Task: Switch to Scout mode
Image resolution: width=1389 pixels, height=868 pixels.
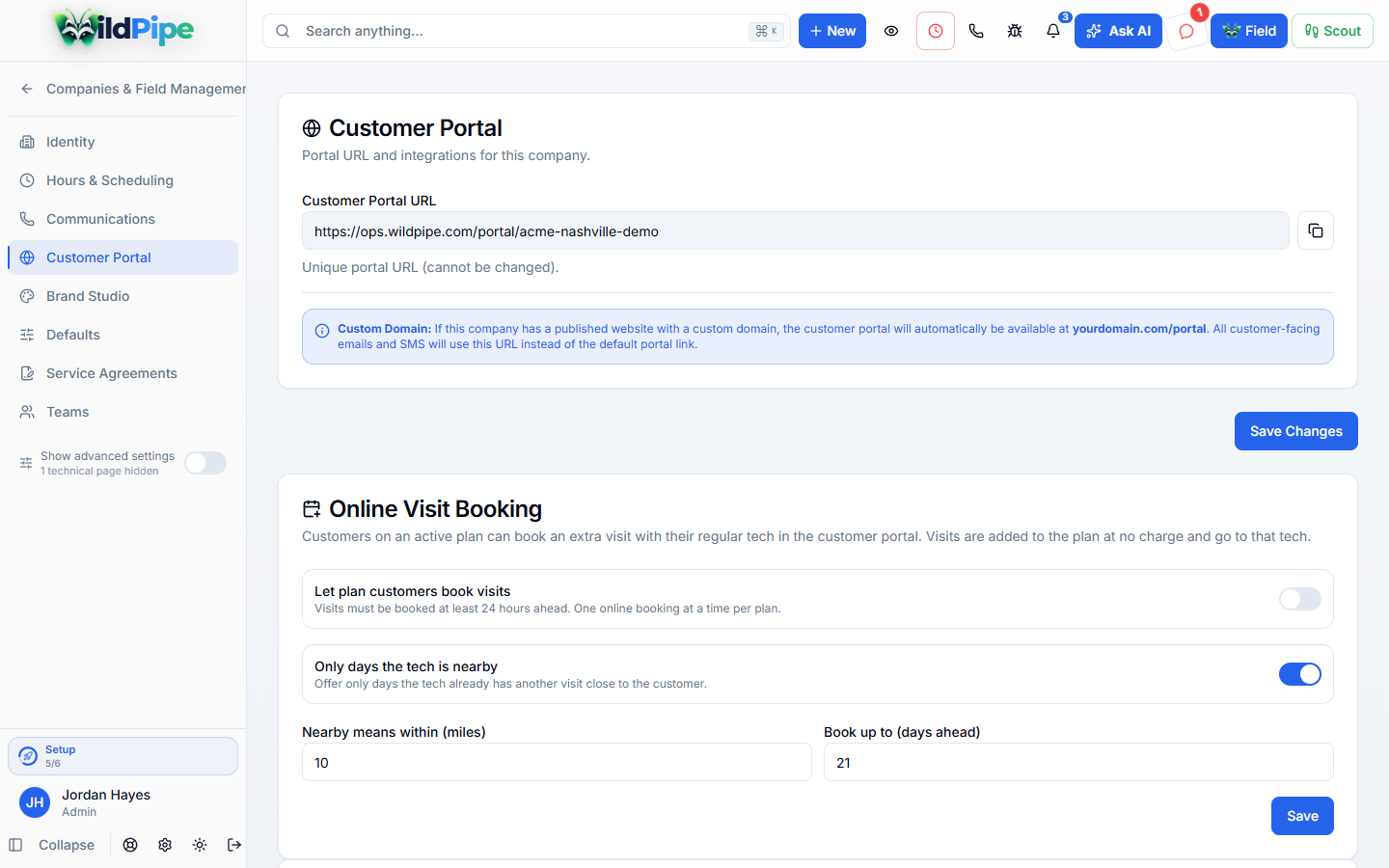Action: click(x=1332, y=31)
